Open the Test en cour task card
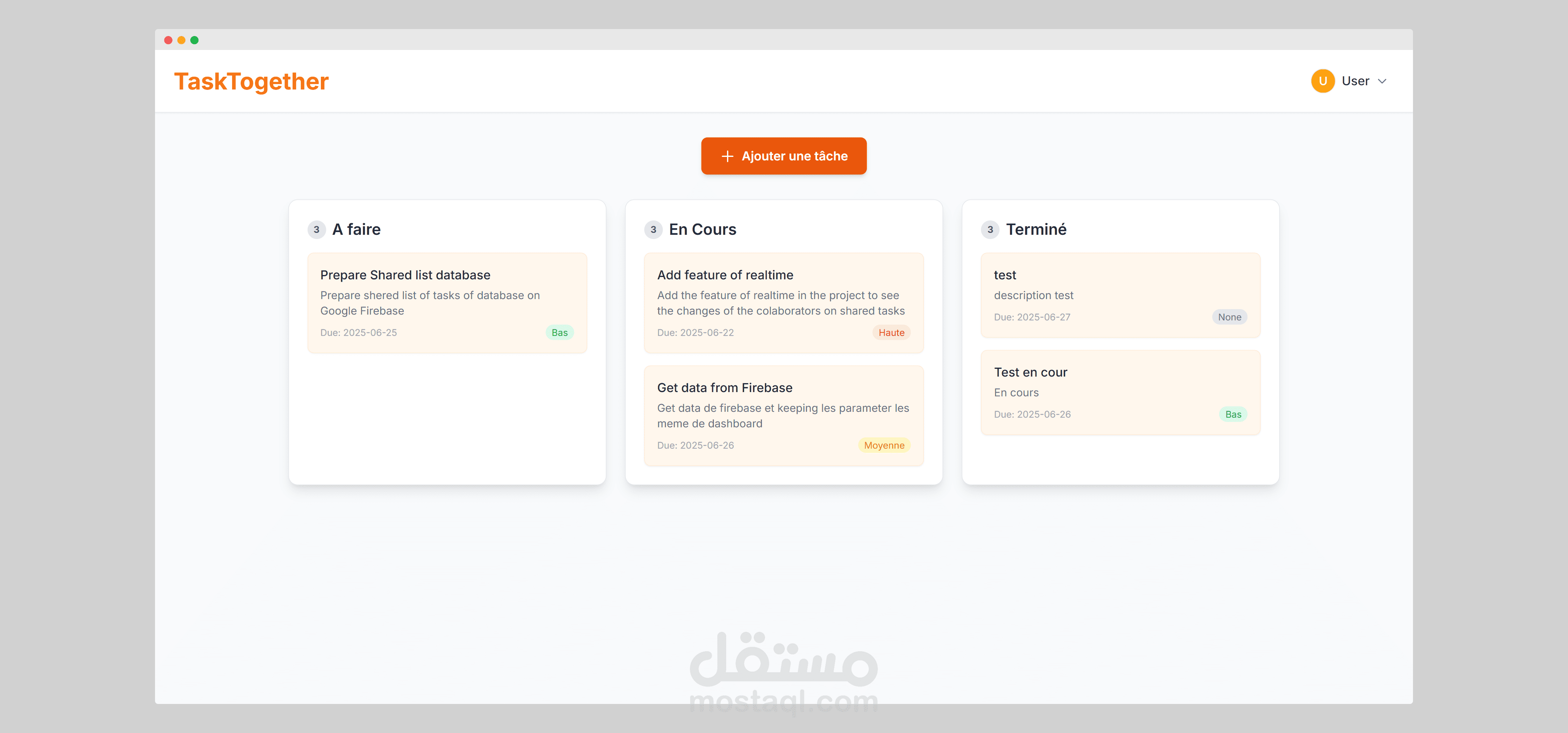The height and width of the screenshot is (733, 1568). [1120, 392]
